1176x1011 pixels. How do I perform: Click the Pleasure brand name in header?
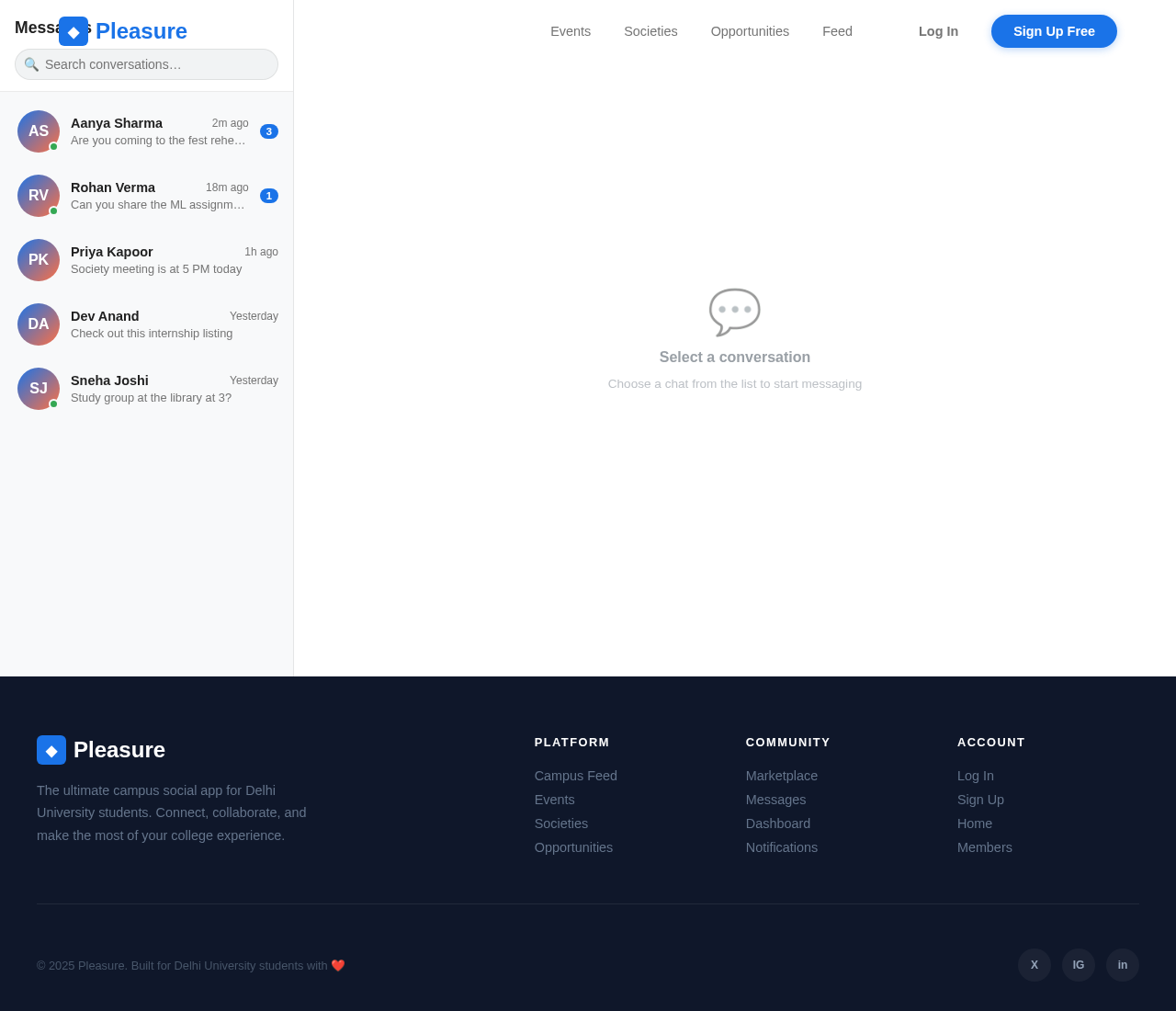[x=141, y=31]
